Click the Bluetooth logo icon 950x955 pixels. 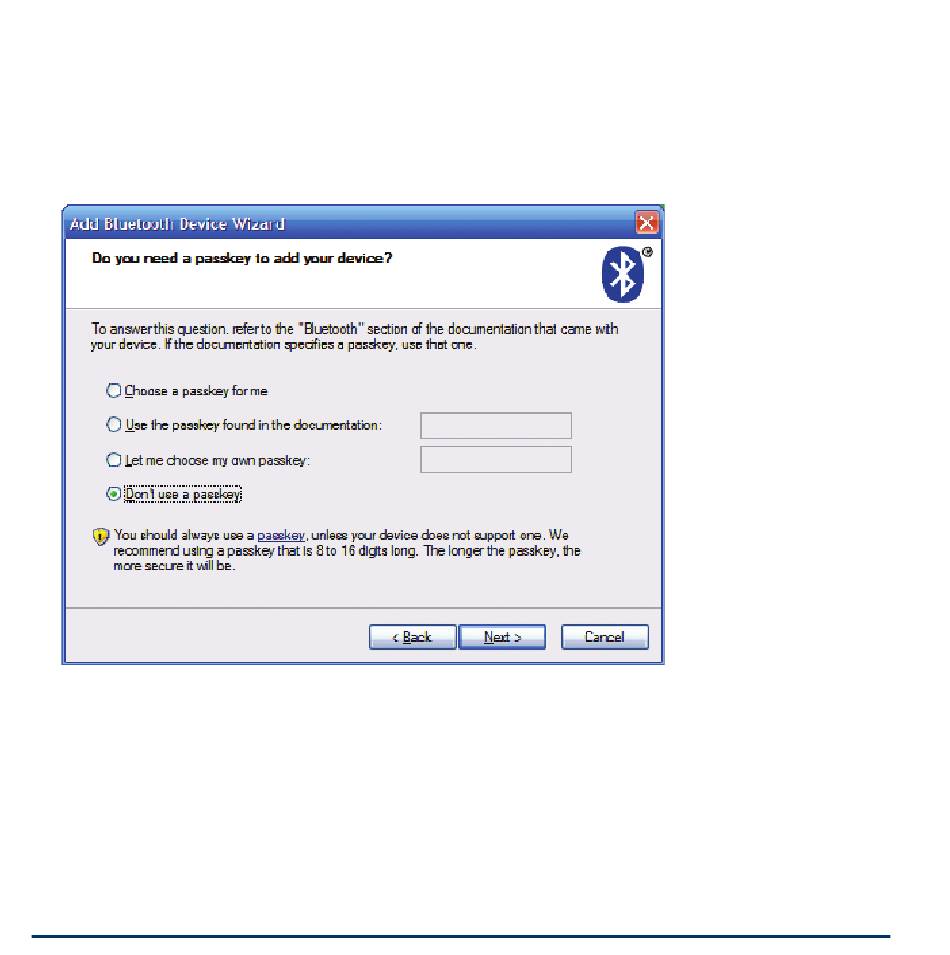tap(622, 275)
